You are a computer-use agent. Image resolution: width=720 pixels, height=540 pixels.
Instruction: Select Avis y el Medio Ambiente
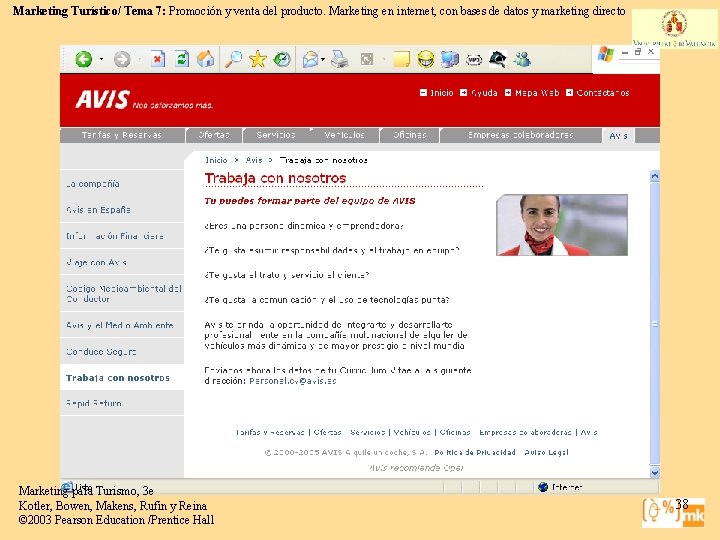pos(122,325)
